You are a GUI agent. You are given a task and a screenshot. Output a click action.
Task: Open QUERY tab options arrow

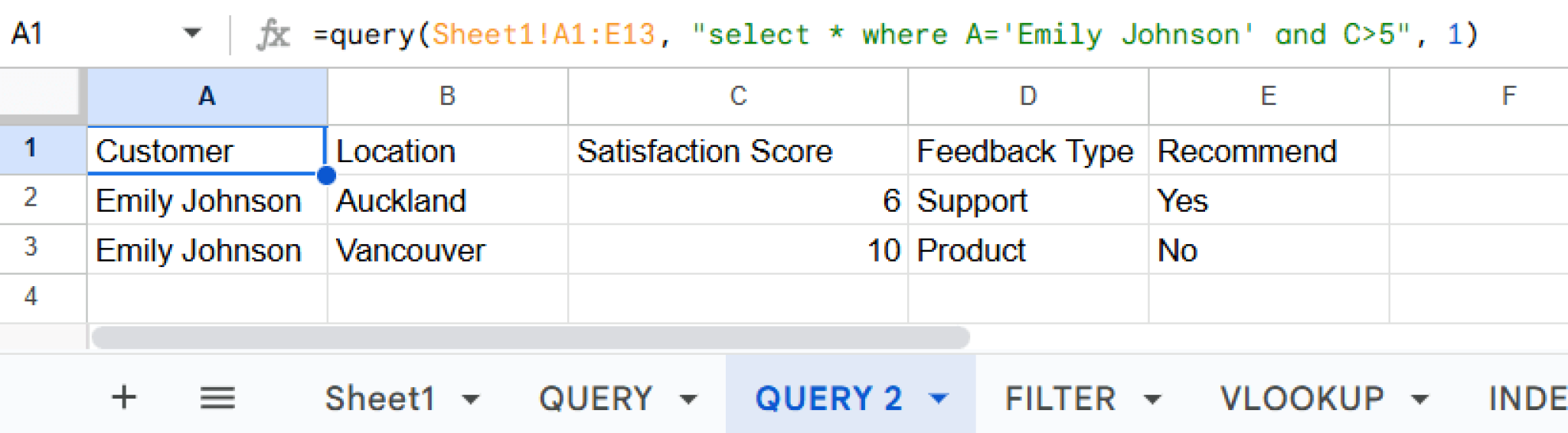(x=688, y=399)
